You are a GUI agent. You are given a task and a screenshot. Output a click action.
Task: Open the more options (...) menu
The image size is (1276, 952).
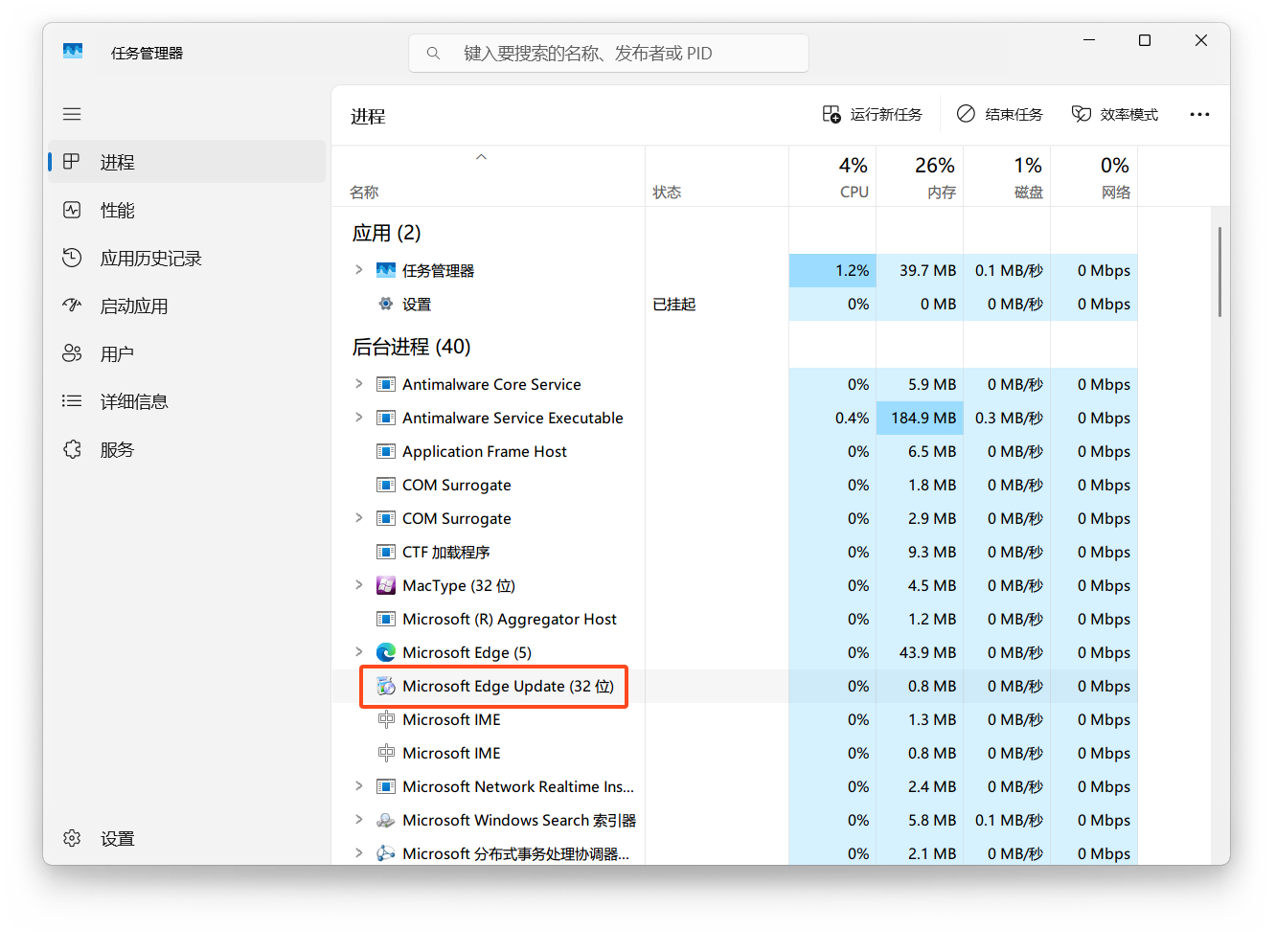[x=1199, y=114]
